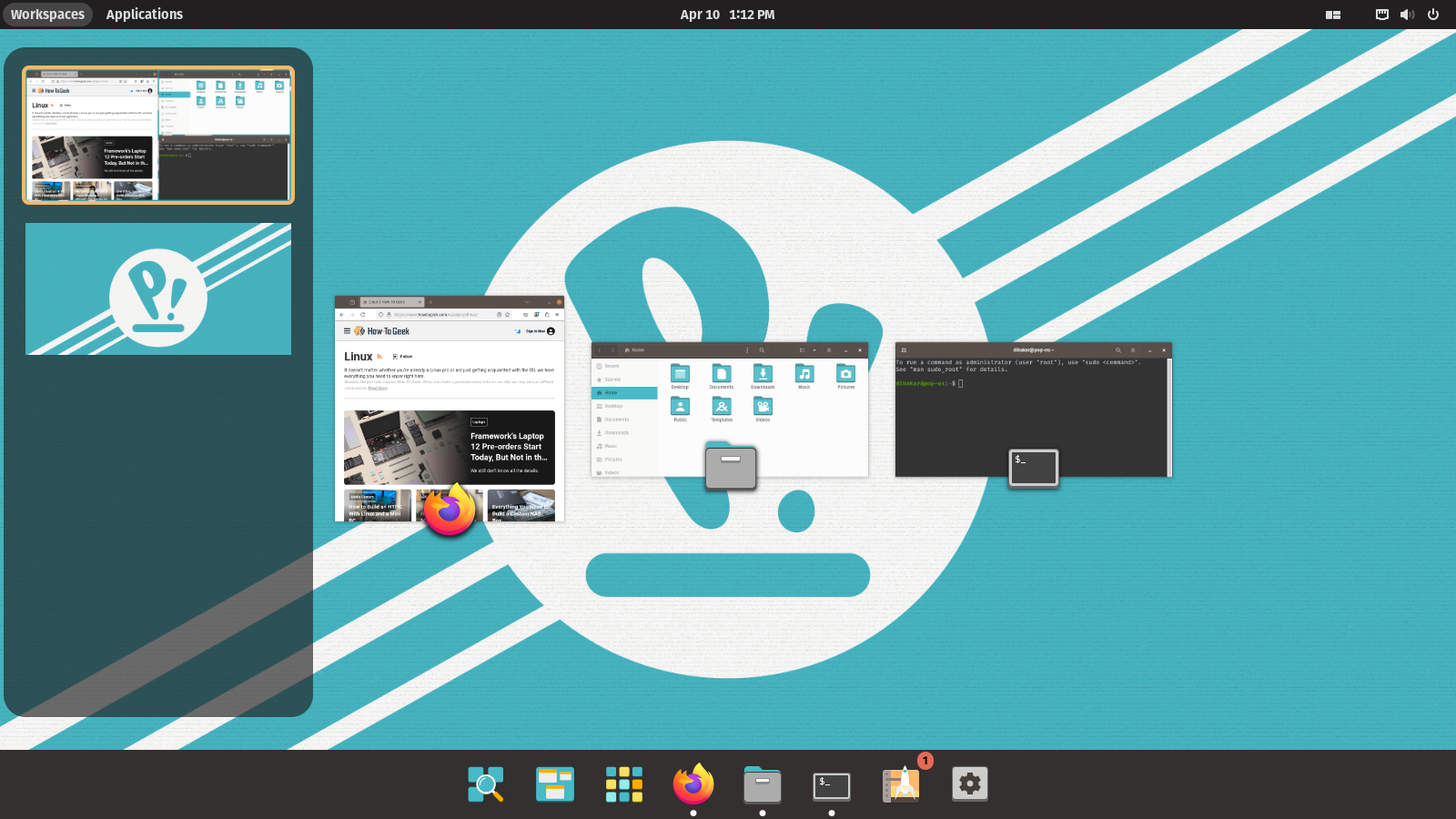Open the Templates folder in Files window

click(x=722, y=409)
